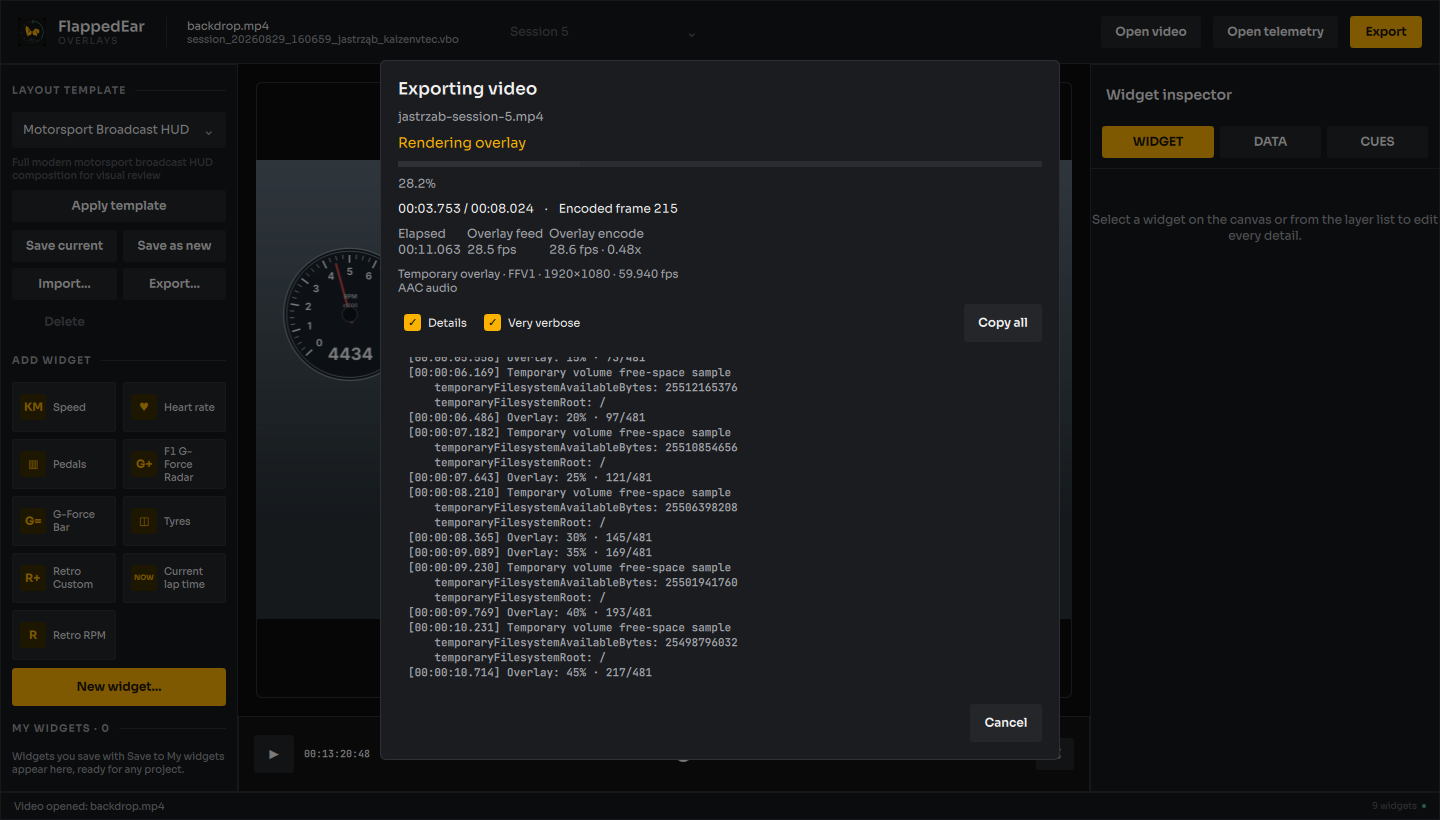Click the 'Overlay: 20% · 97/481' log line
Viewport: 1440px width, 820px height.
coord(527,418)
